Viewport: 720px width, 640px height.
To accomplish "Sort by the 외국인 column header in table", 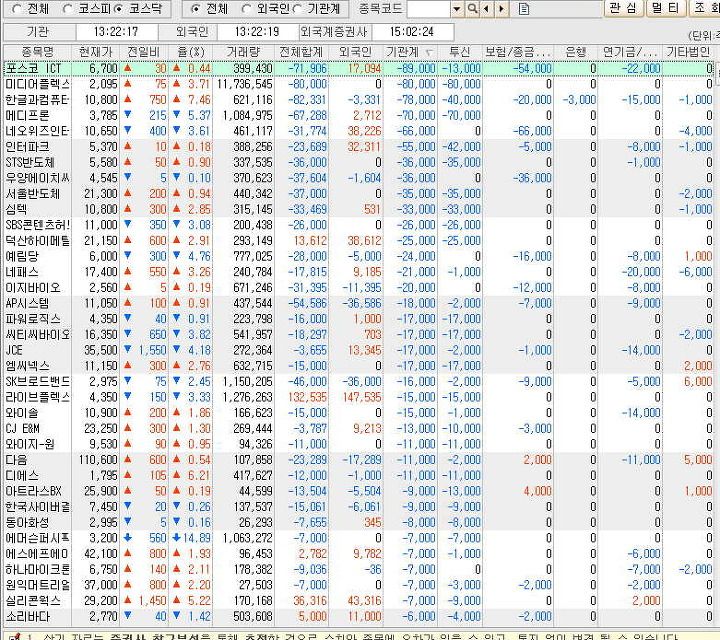I will point(356,52).
